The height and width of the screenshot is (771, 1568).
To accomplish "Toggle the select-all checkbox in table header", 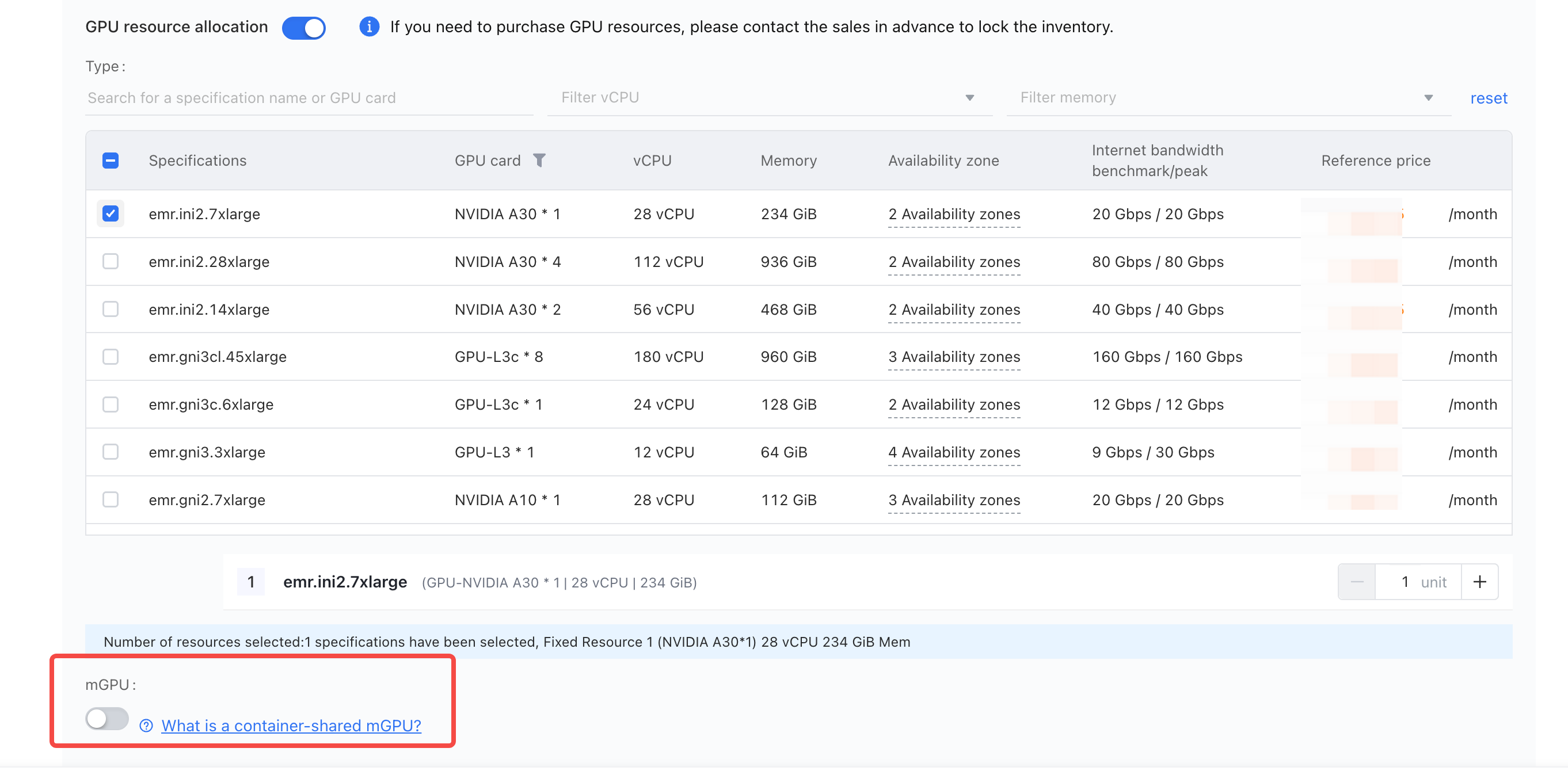I will (x=110, y=161).
